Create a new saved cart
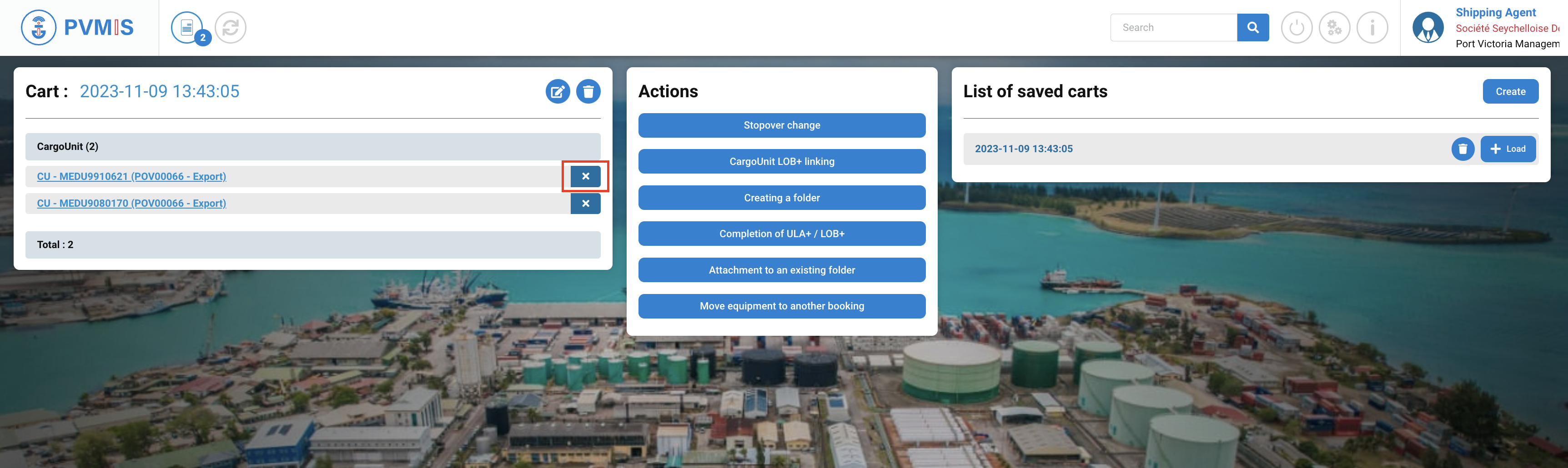Viewport: 1568px width, 468px height. pyautogui.click(x=1510, y=92)
